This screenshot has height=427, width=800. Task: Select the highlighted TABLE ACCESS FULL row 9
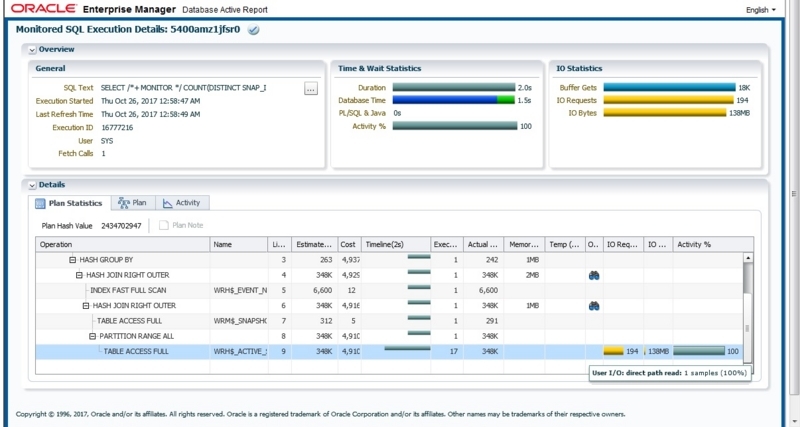389,351
